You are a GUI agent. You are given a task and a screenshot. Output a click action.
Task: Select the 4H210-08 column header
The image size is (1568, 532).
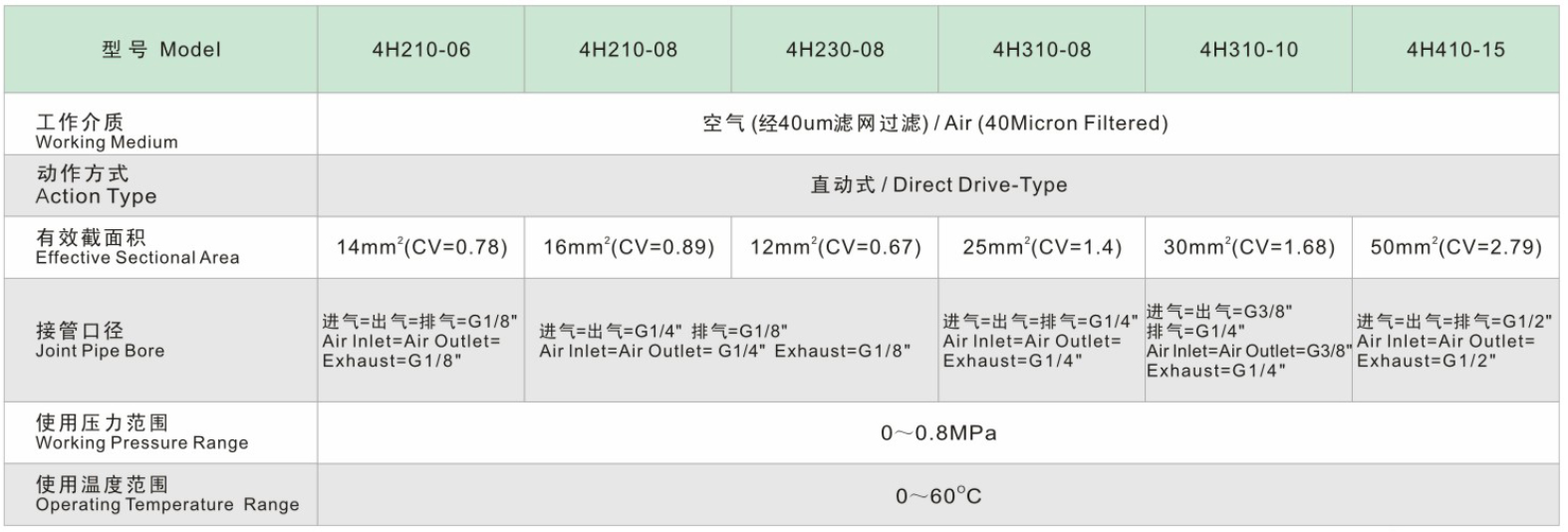click(x=629, y=49)
